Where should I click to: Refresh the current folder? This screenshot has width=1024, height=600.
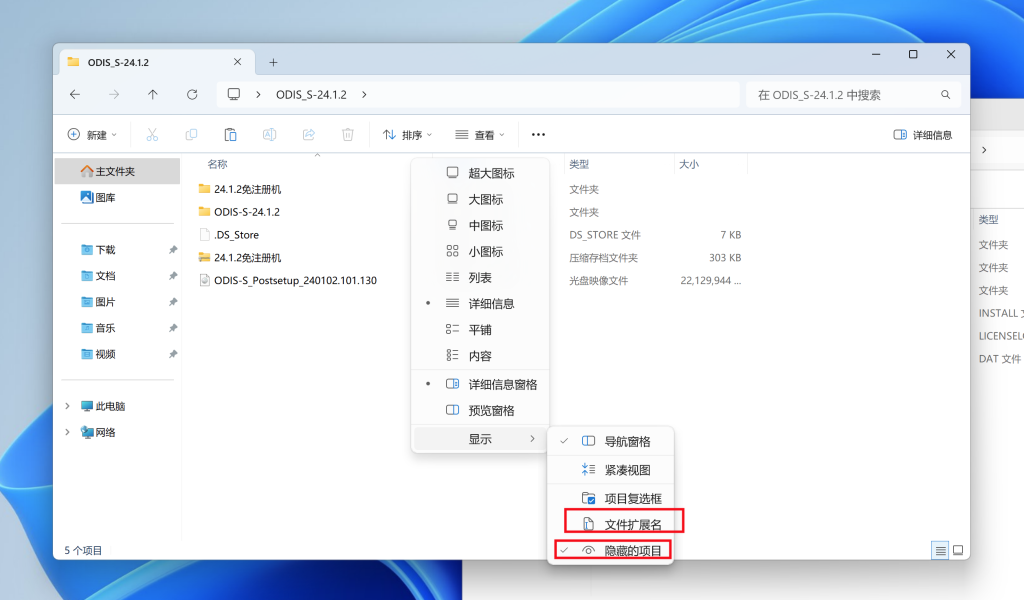pyautogui.click(x=192, y=95)
